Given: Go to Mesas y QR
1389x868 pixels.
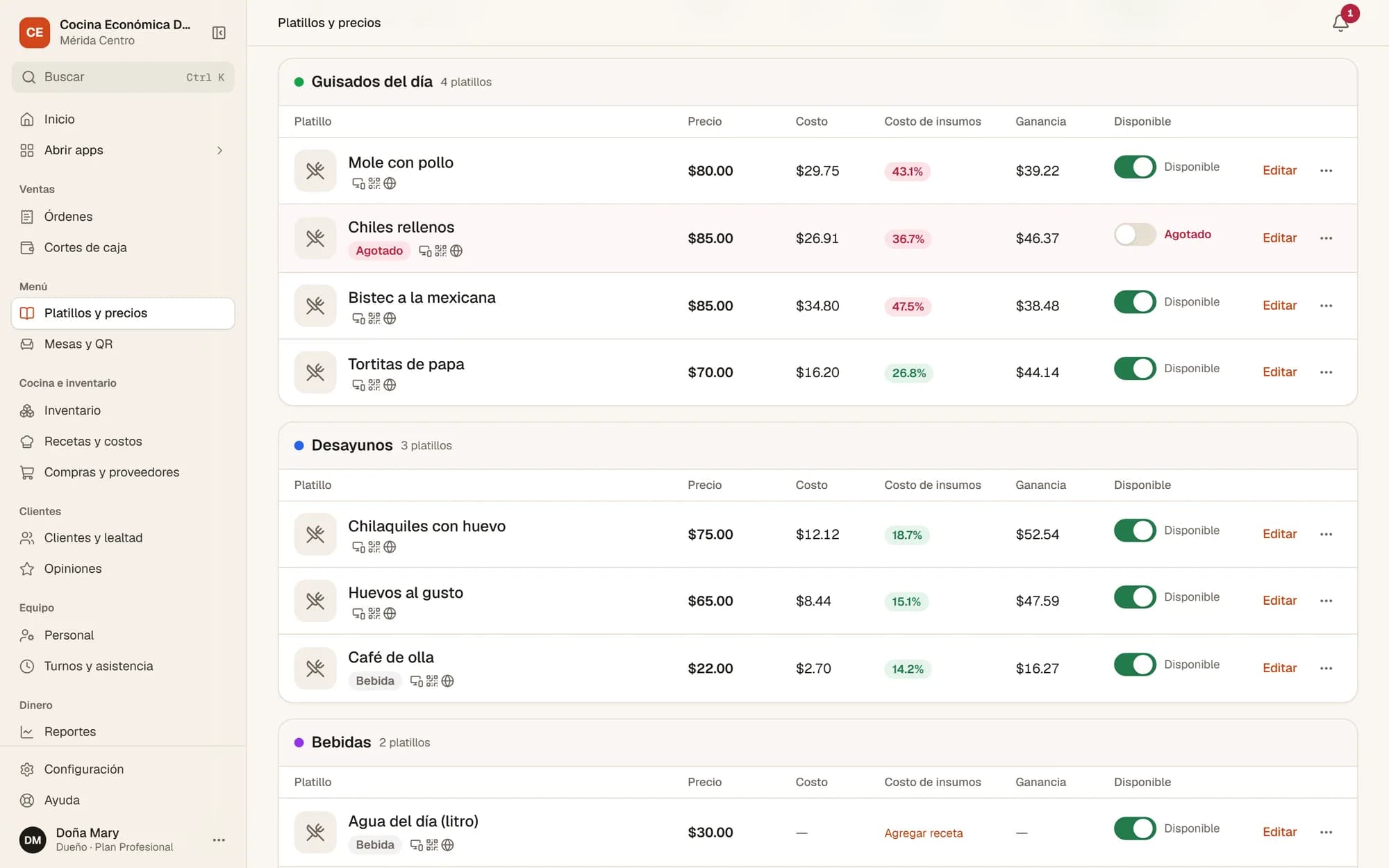Looking at the screenshot, I should point(123,344).
